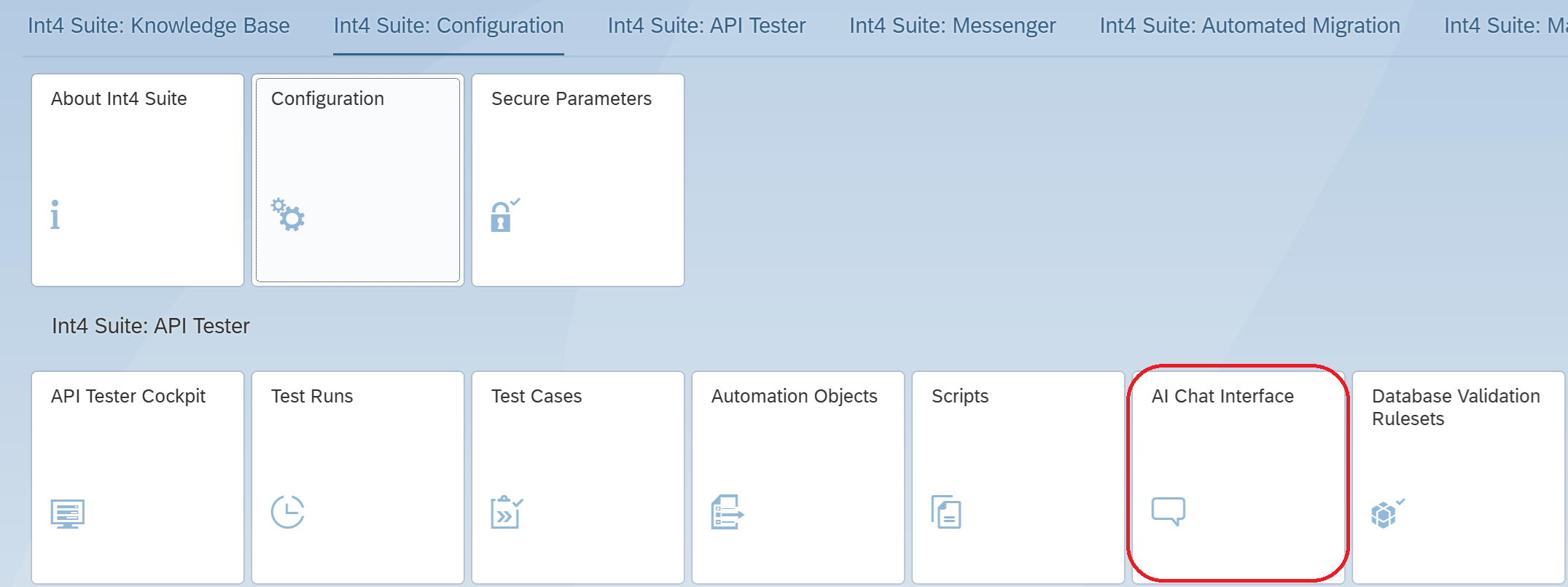1568x587 pixels.
Task: Click the clipboard icon on Test Cases
Action: point(507,512)
